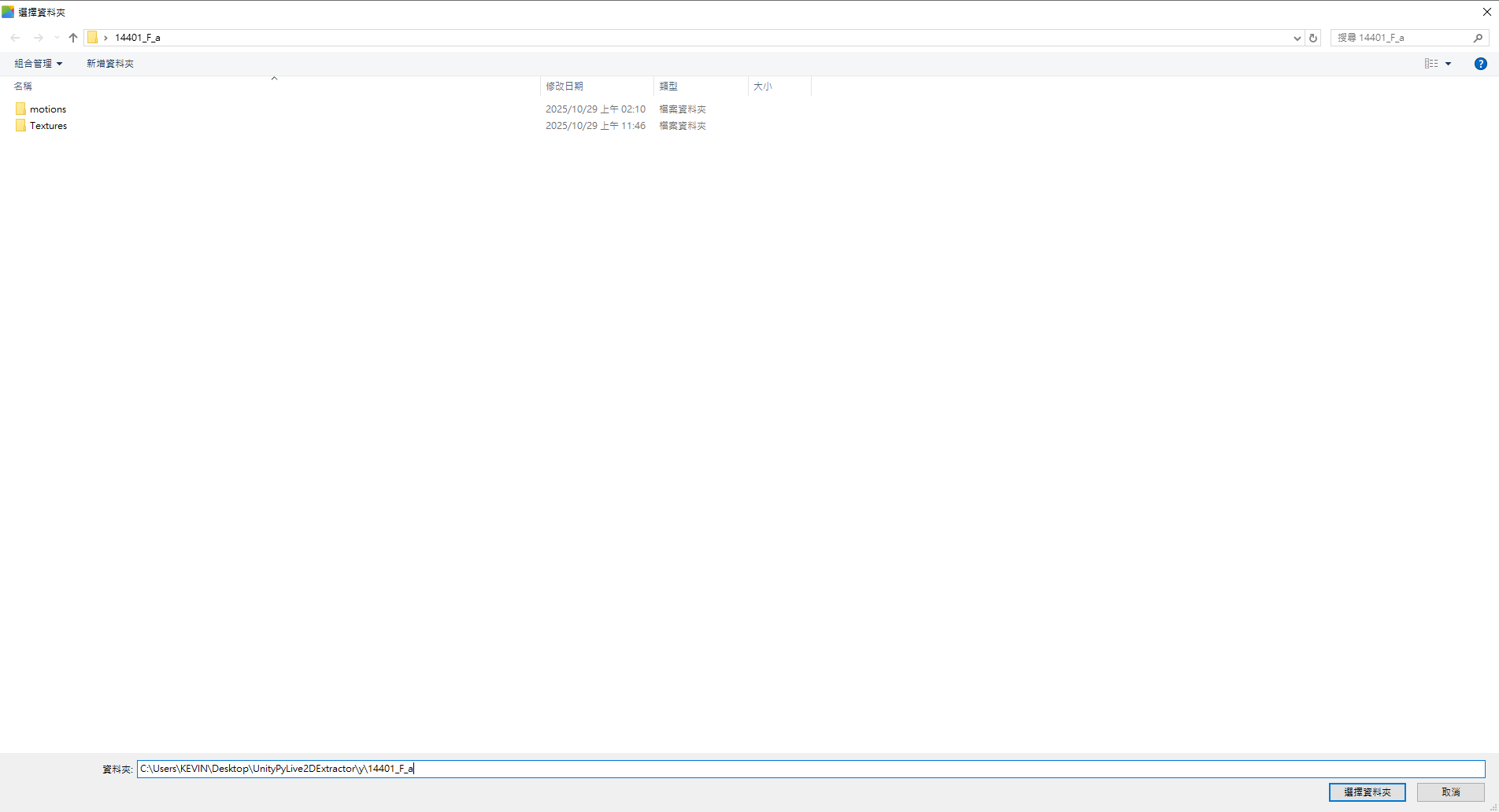Click the Forward navigation arrow
The height and width of the screenshot is (812, 1499).
[x=38, y=38]
